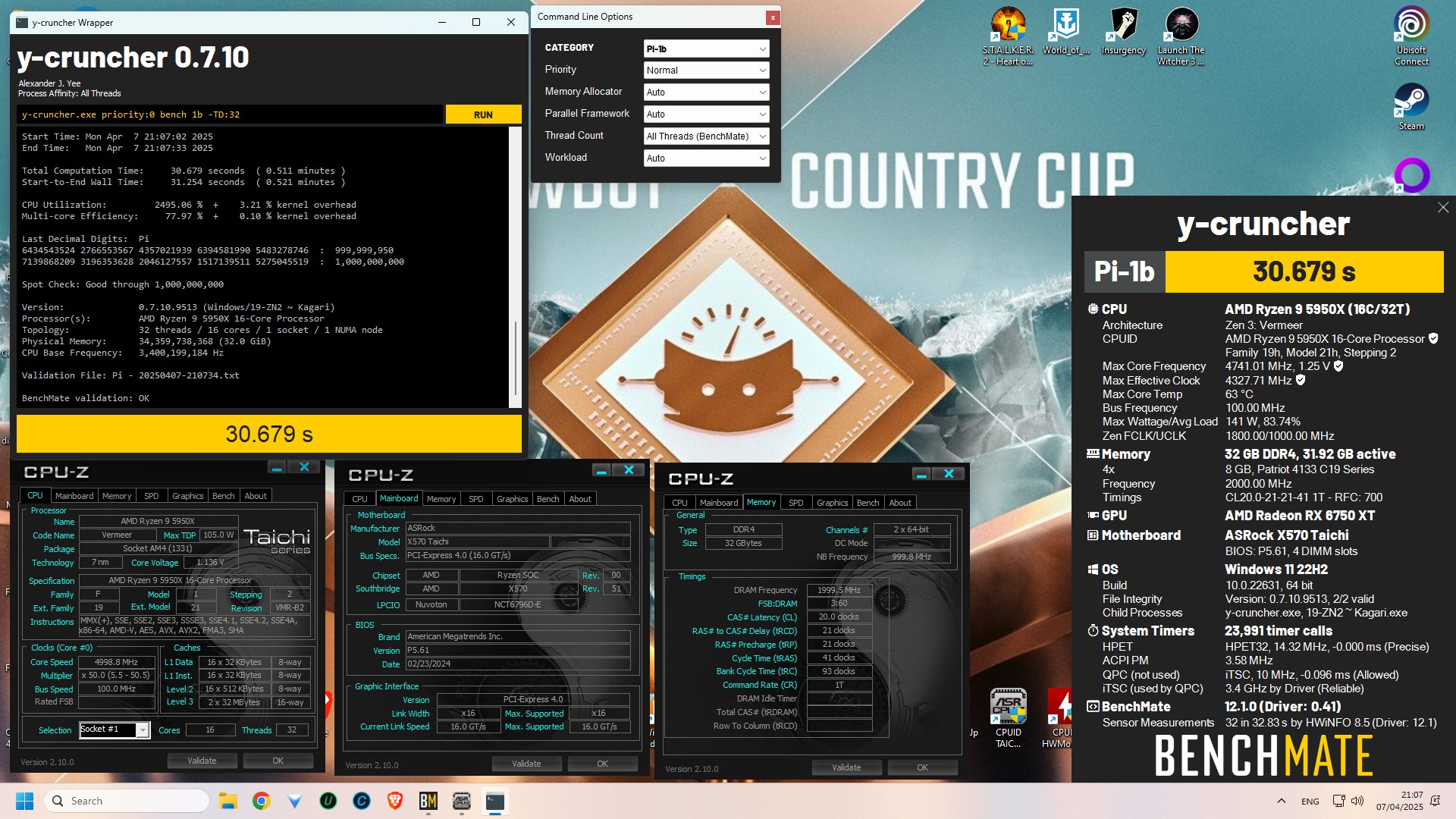Screen dimensions: 1456x819
Task: Open the Memory Allocator dropdown
Action: coord(706,92)
